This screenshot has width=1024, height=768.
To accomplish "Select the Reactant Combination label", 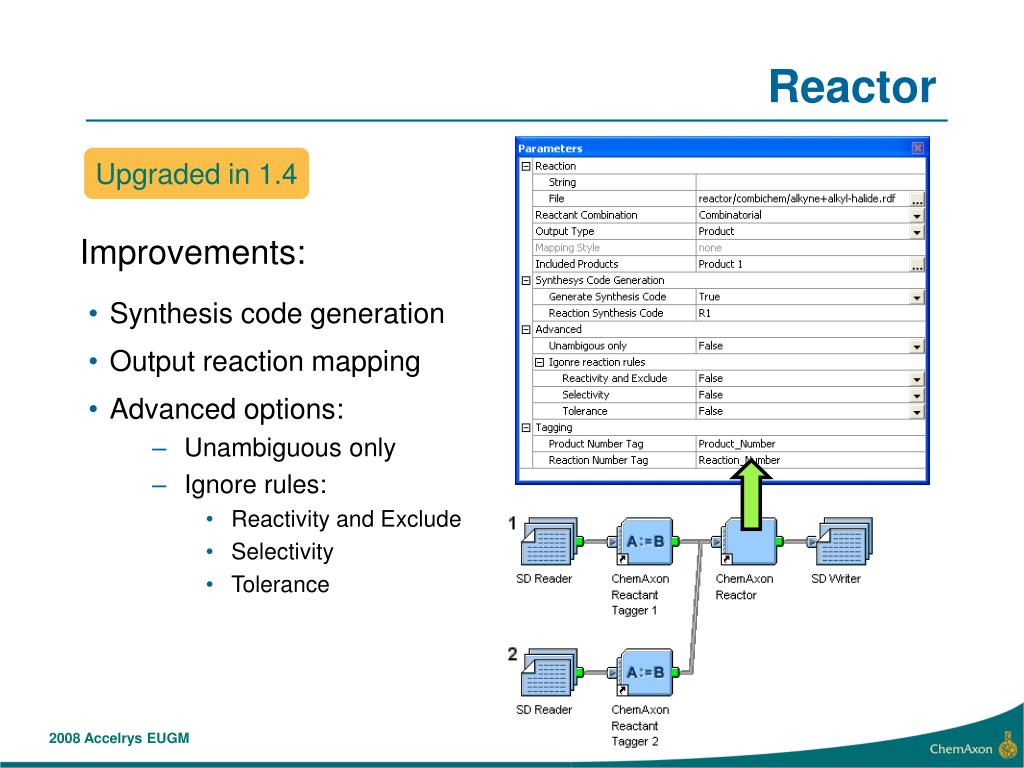I will [x=586, y=215].
